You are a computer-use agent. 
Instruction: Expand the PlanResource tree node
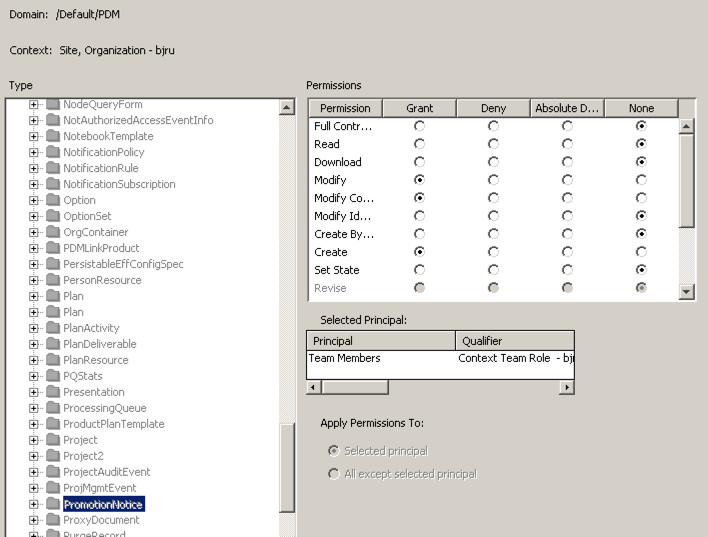[x=33, y=360]
